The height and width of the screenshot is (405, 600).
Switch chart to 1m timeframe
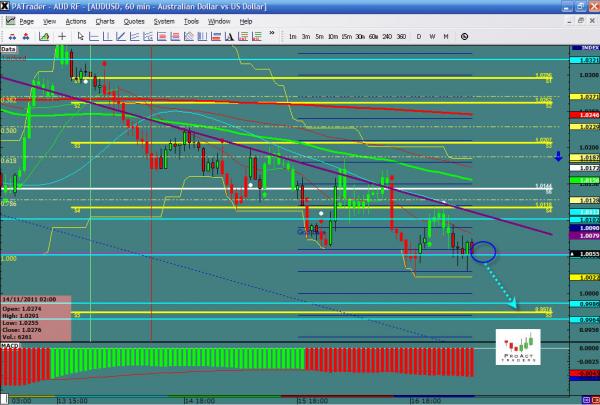point(291,36)
